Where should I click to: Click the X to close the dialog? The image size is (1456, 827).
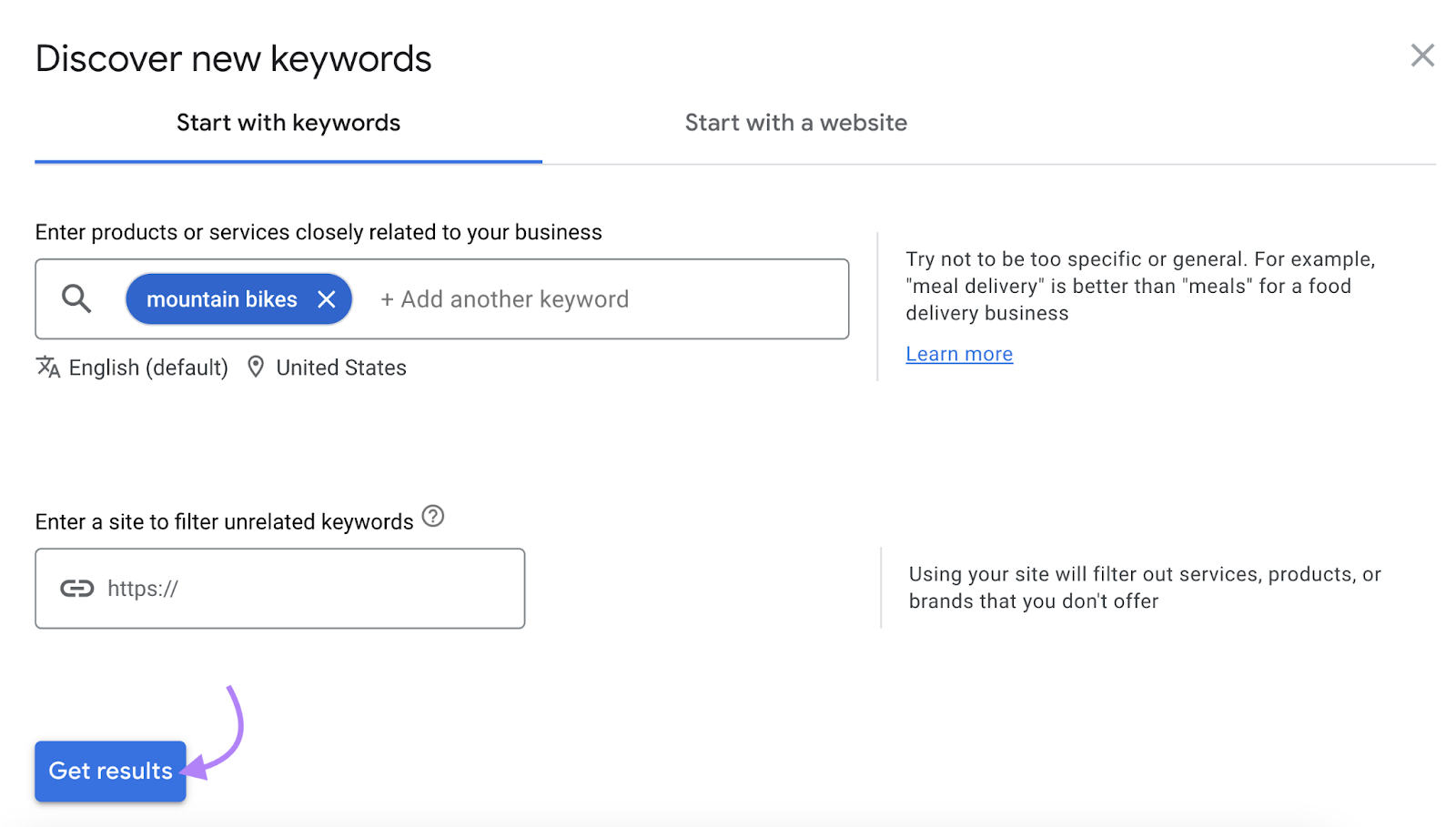(1422, 55)
